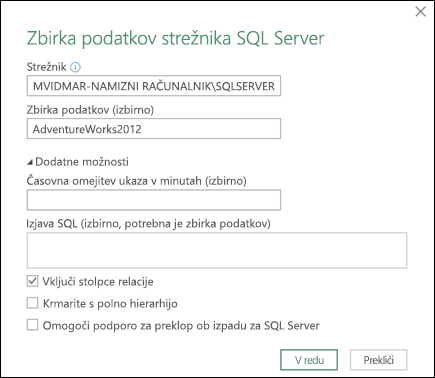Select the Zbirka podatkov field with AdventureWorks2012

point(154,129)
